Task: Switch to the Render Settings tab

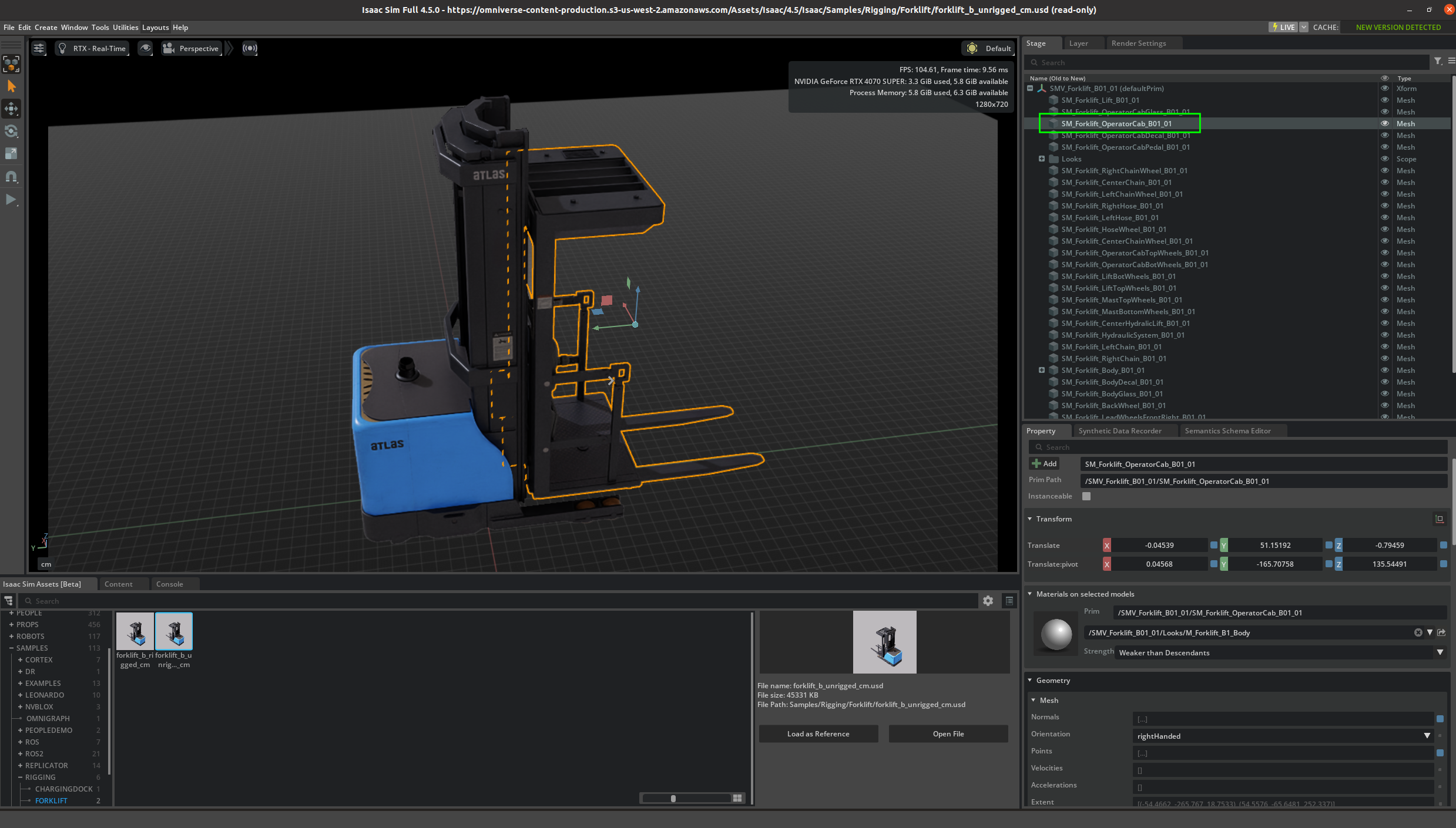Action: 1138,43
